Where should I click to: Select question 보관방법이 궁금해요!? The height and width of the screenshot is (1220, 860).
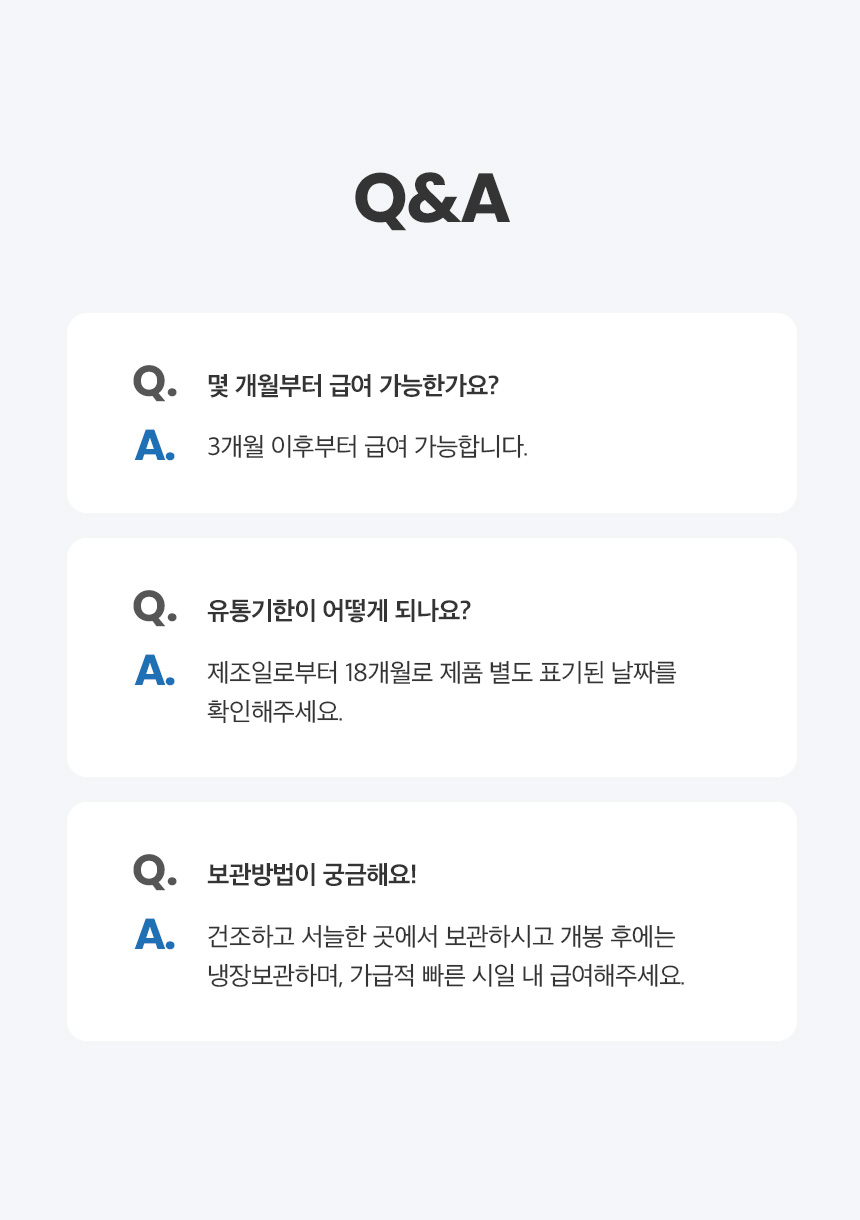pyautogui.click(x=311, y=875)
